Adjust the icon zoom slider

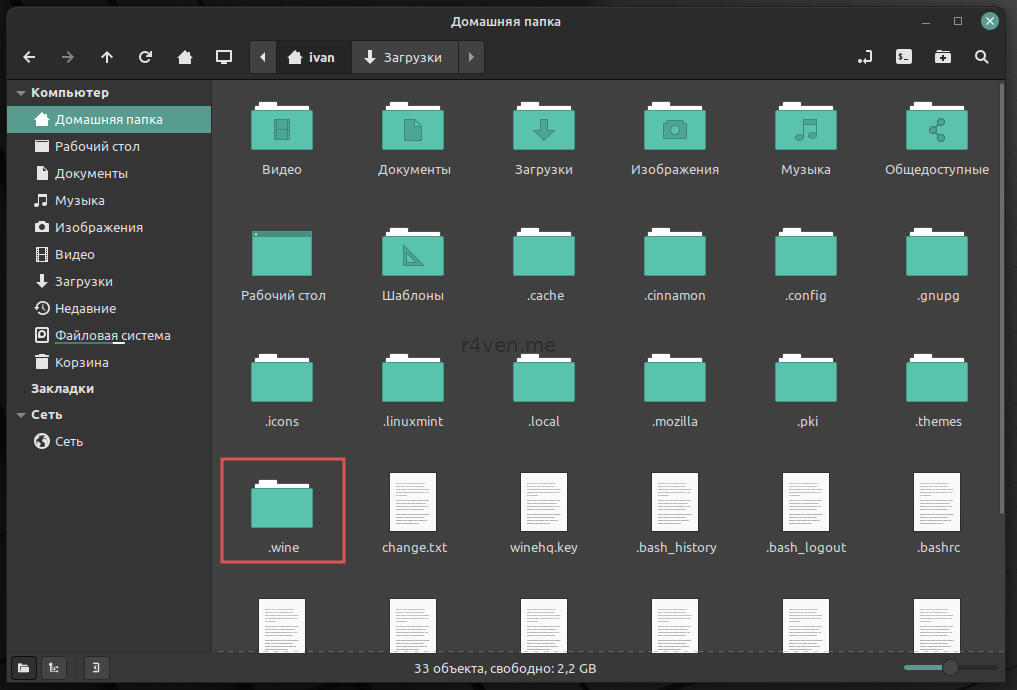pyautogui.click(x=950, y=668)
